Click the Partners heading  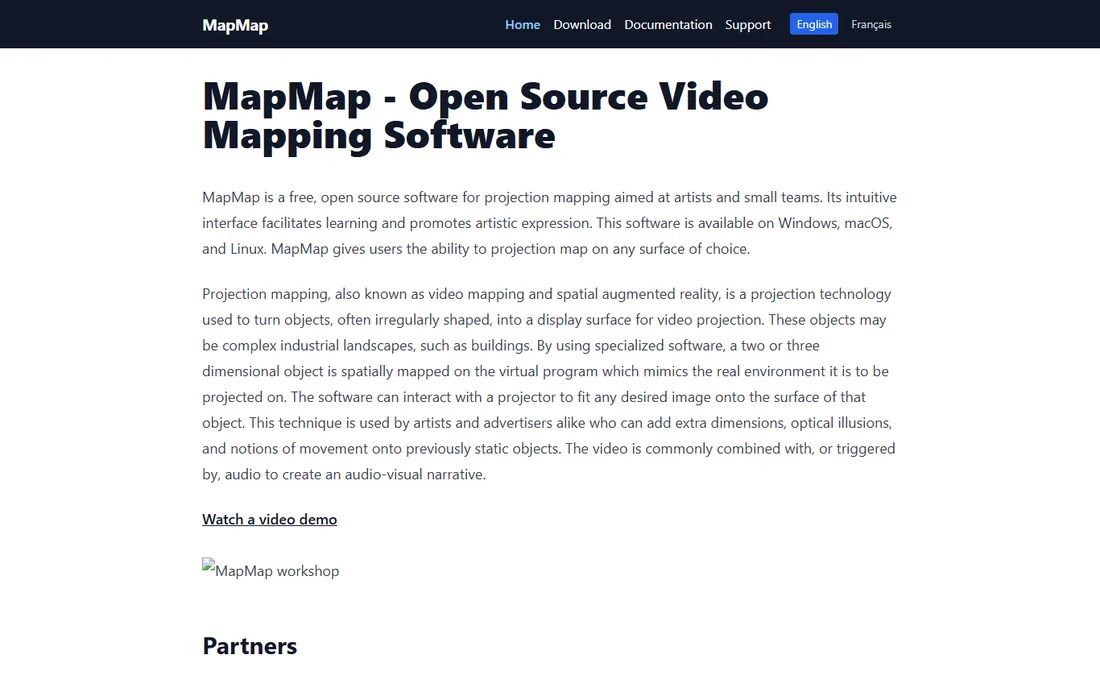click(250, 646)
